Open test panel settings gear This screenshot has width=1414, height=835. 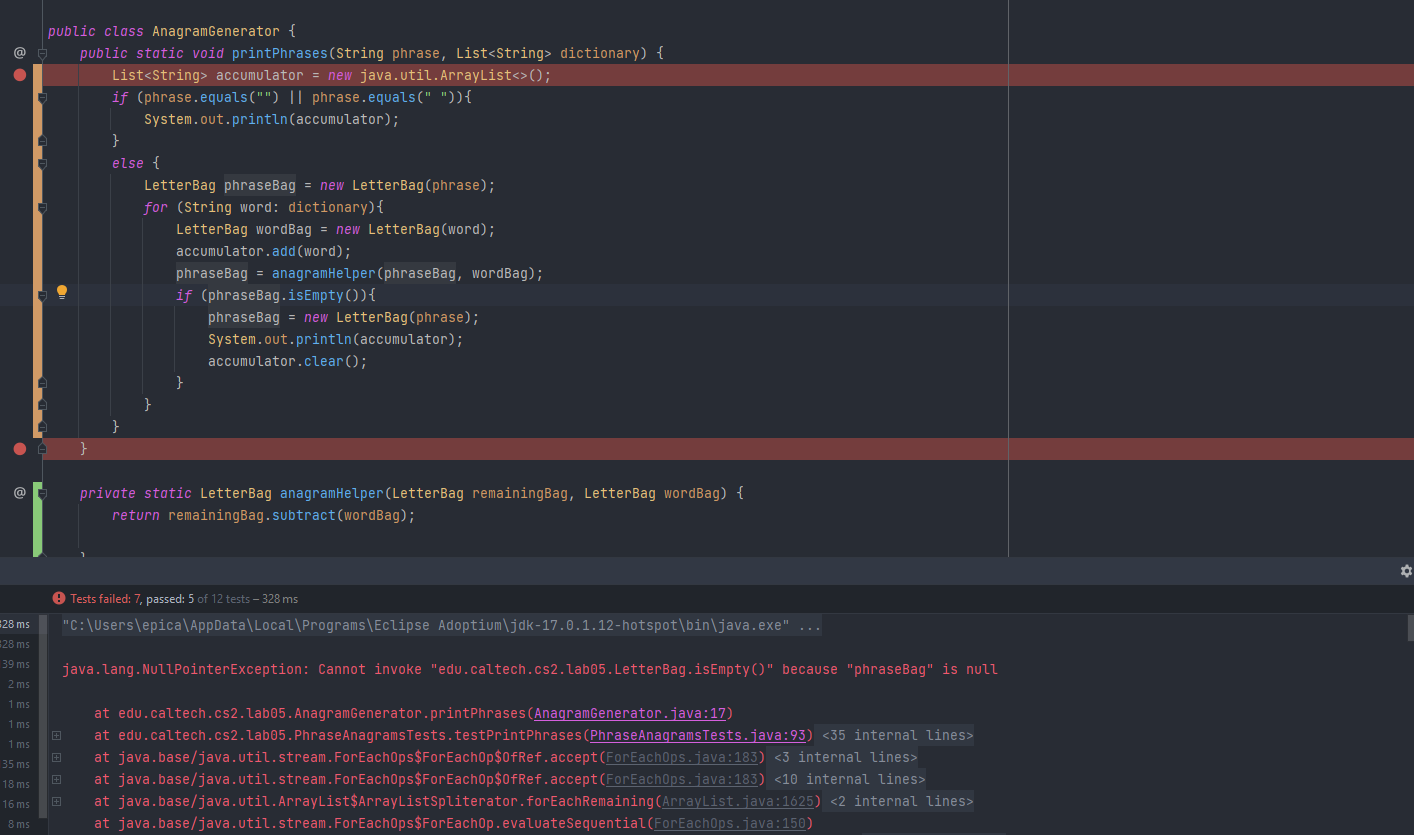pyautogui.click(x=1406, y=571)
